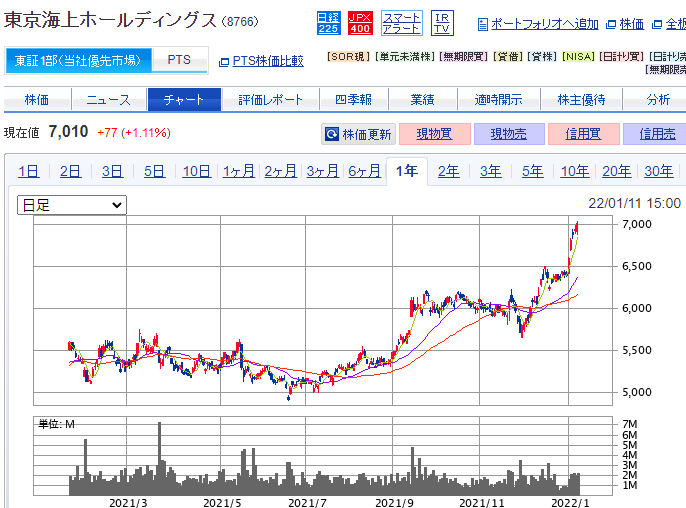Click the current price 7,010
This screenshot has width=686, height=508.
[x=69, y=132]
